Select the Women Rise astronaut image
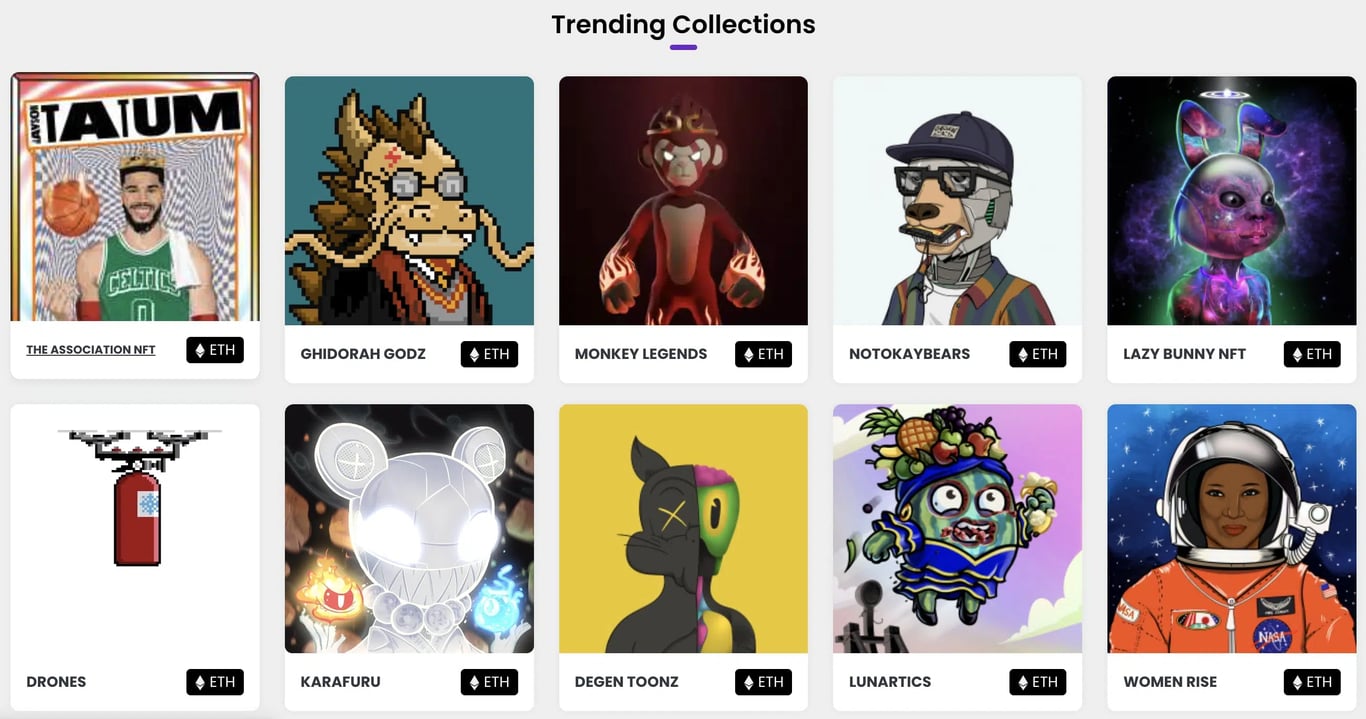This screenshot has height=719, width=1366. (x=1231, y=528)
